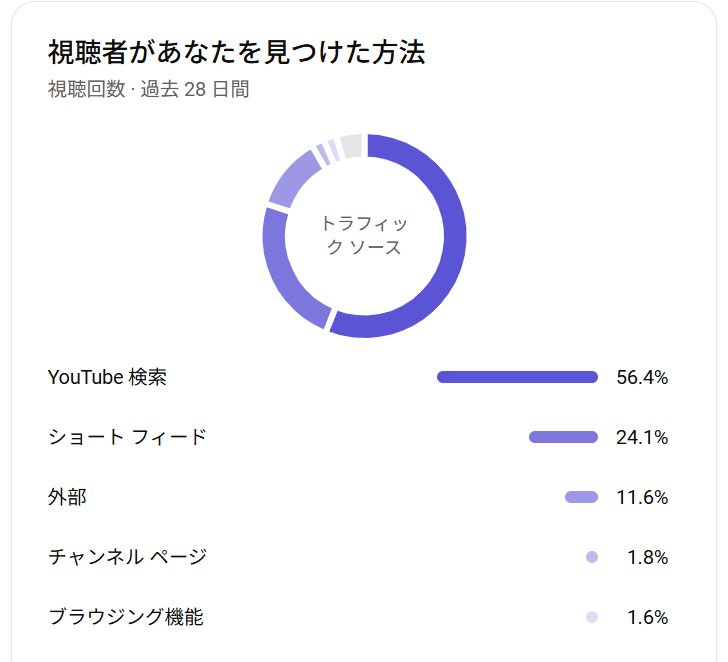The image size is (728, 662).
Task: Click the 外部 row label
Action: pos(67,497)
